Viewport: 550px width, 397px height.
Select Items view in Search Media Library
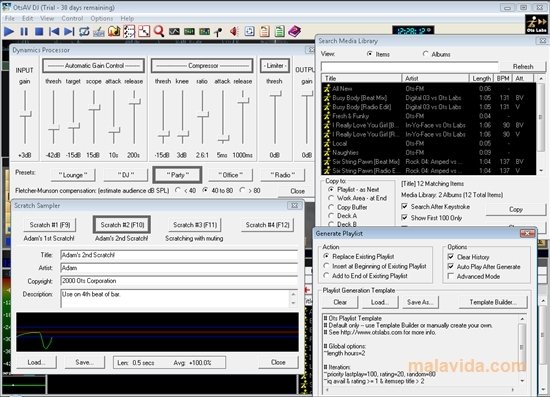369,54
